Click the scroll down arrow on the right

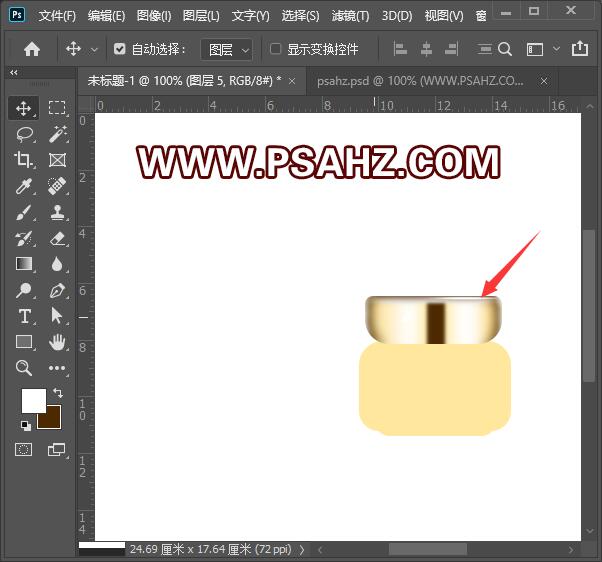pos(590,531)
